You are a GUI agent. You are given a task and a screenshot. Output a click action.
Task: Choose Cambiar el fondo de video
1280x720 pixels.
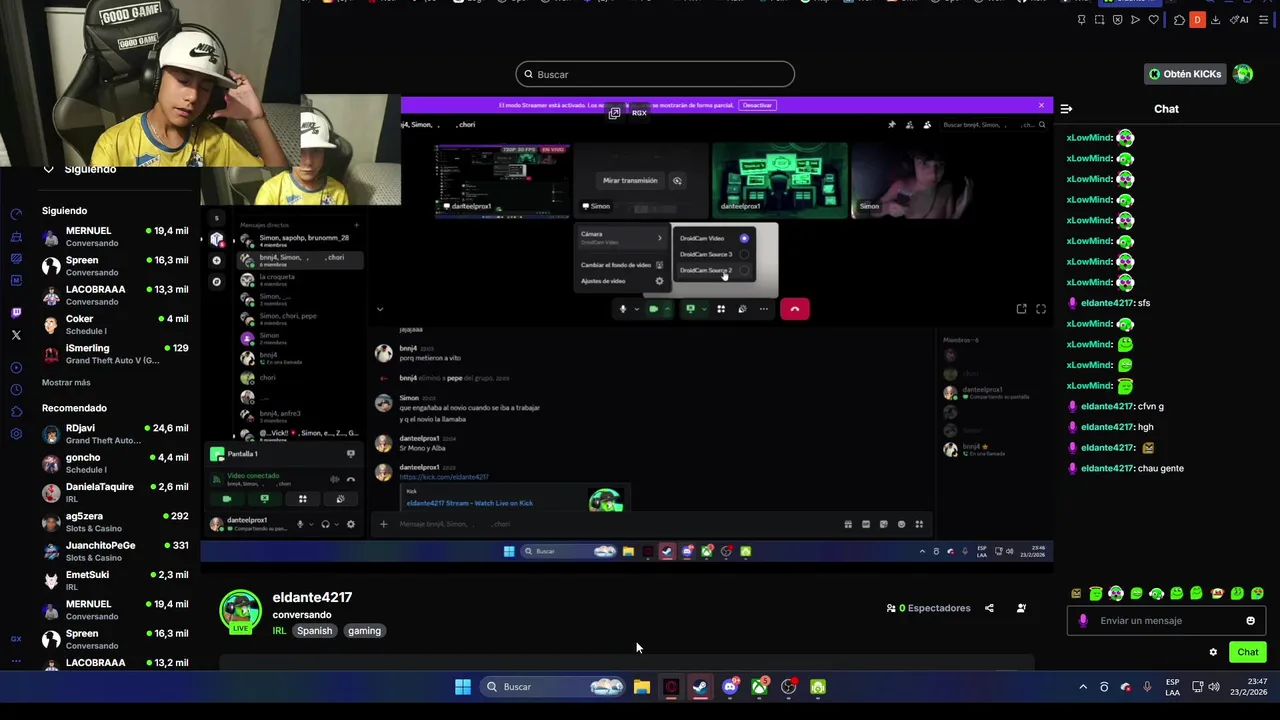(x=621, y=265)
